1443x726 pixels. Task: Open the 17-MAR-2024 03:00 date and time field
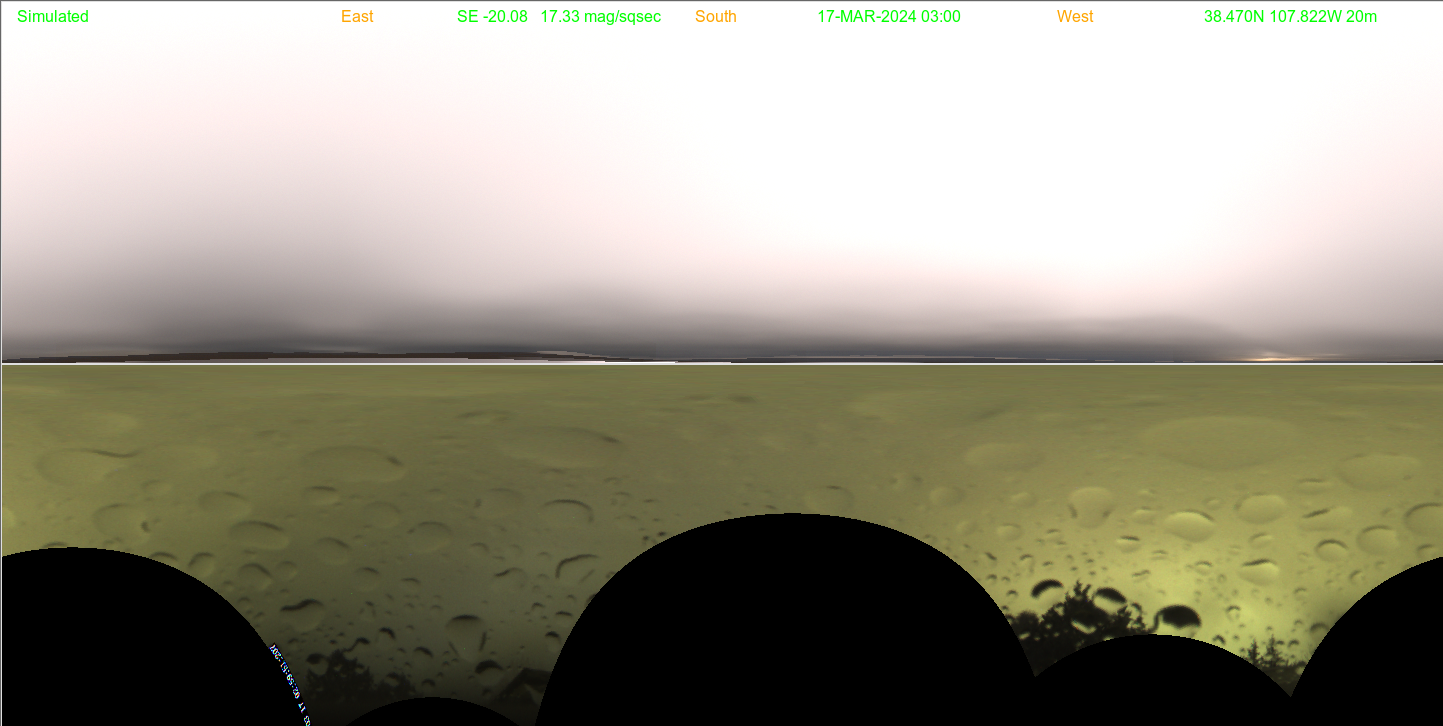[889, 17]
